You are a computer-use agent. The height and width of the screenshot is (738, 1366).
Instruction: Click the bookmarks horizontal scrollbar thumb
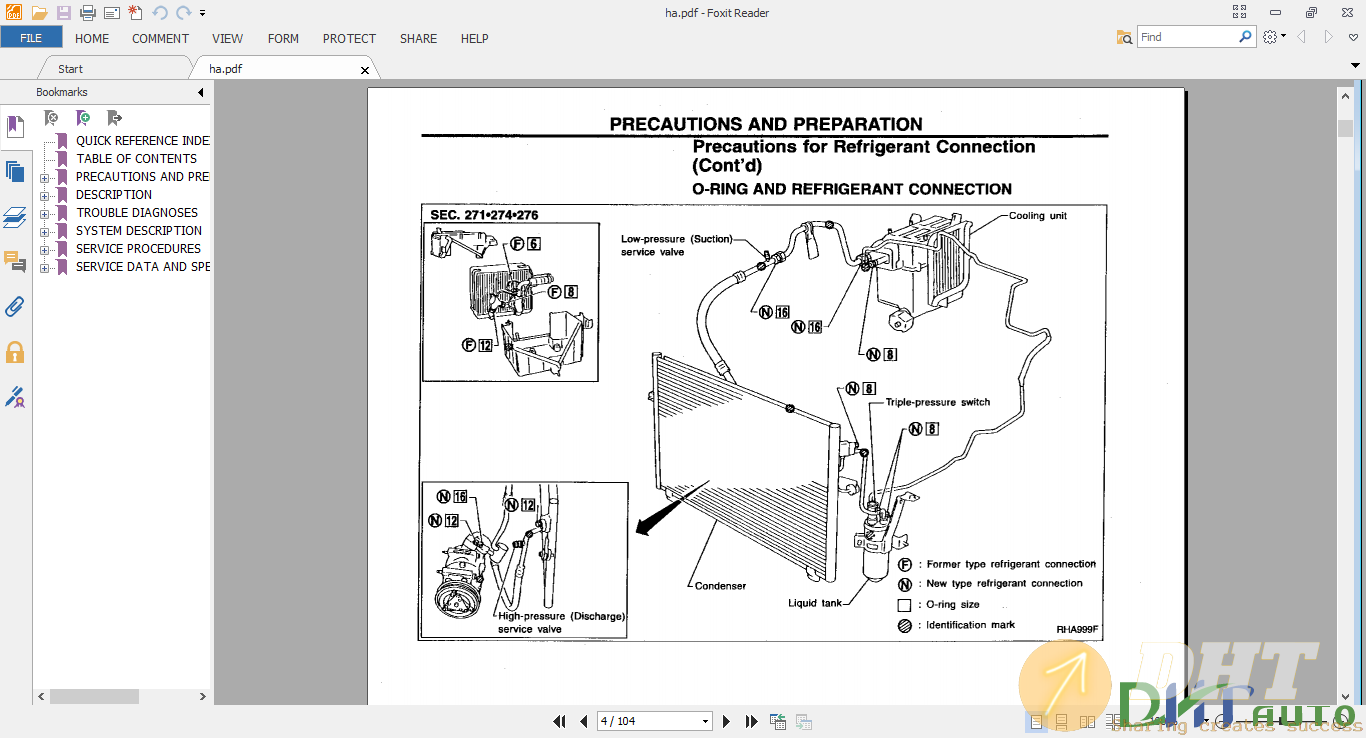pyautogui.click(x=94, y=696)
